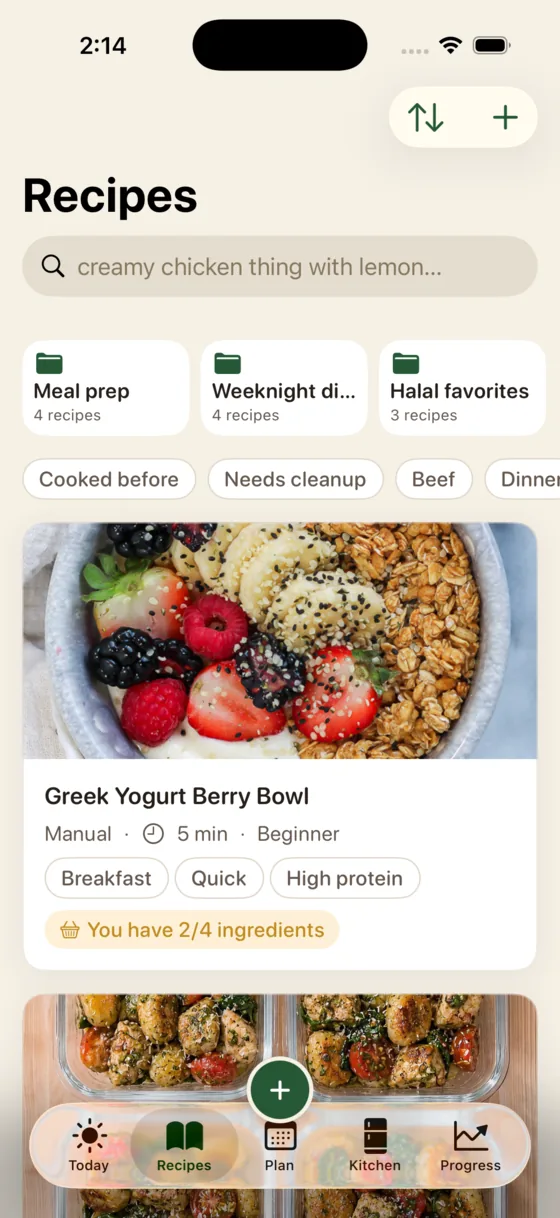Tap the Breakfast tag on recipe card
The height and width of the screenshot is (1218, 560).
pyautogui.click(x=107, y=878)
